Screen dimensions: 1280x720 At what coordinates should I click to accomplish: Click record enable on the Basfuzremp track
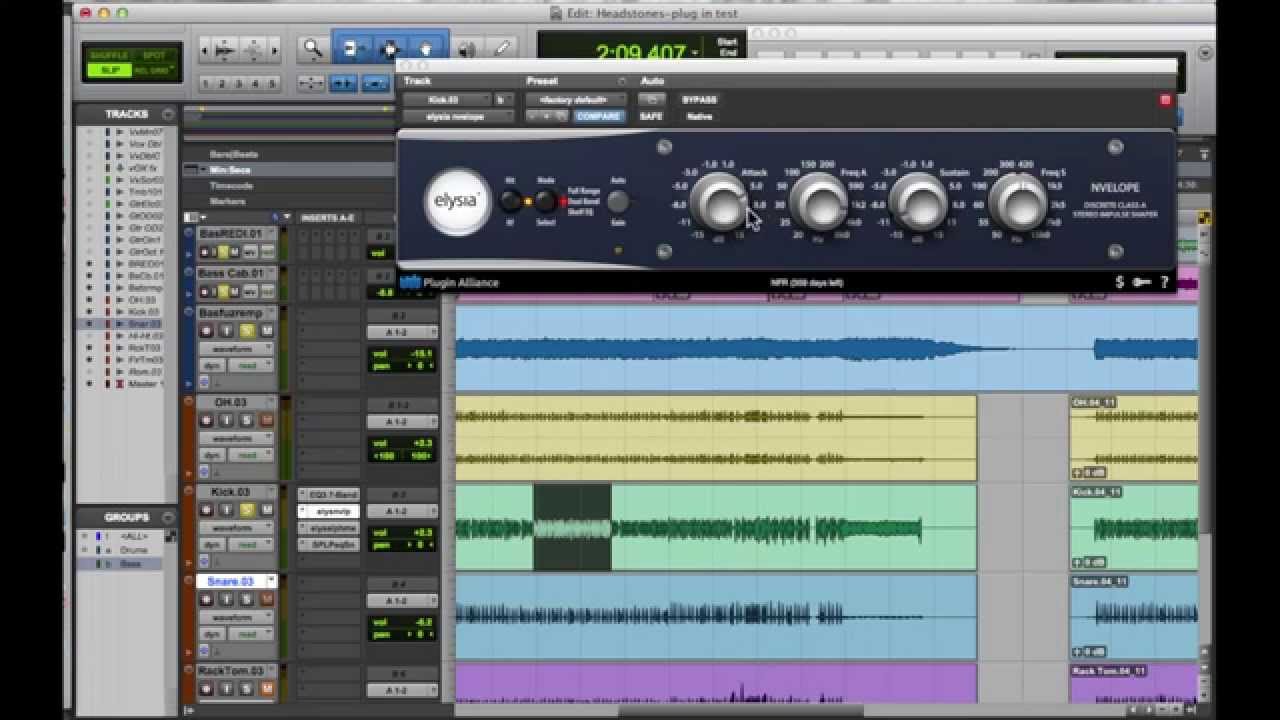pos(207,331)
